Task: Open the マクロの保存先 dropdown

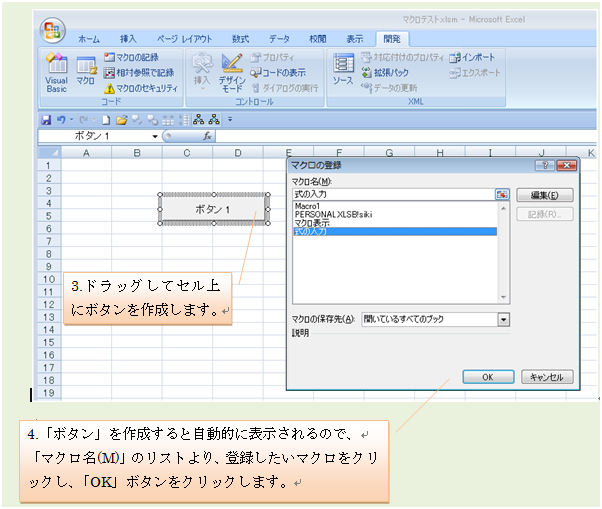Action: pos(503,319)
